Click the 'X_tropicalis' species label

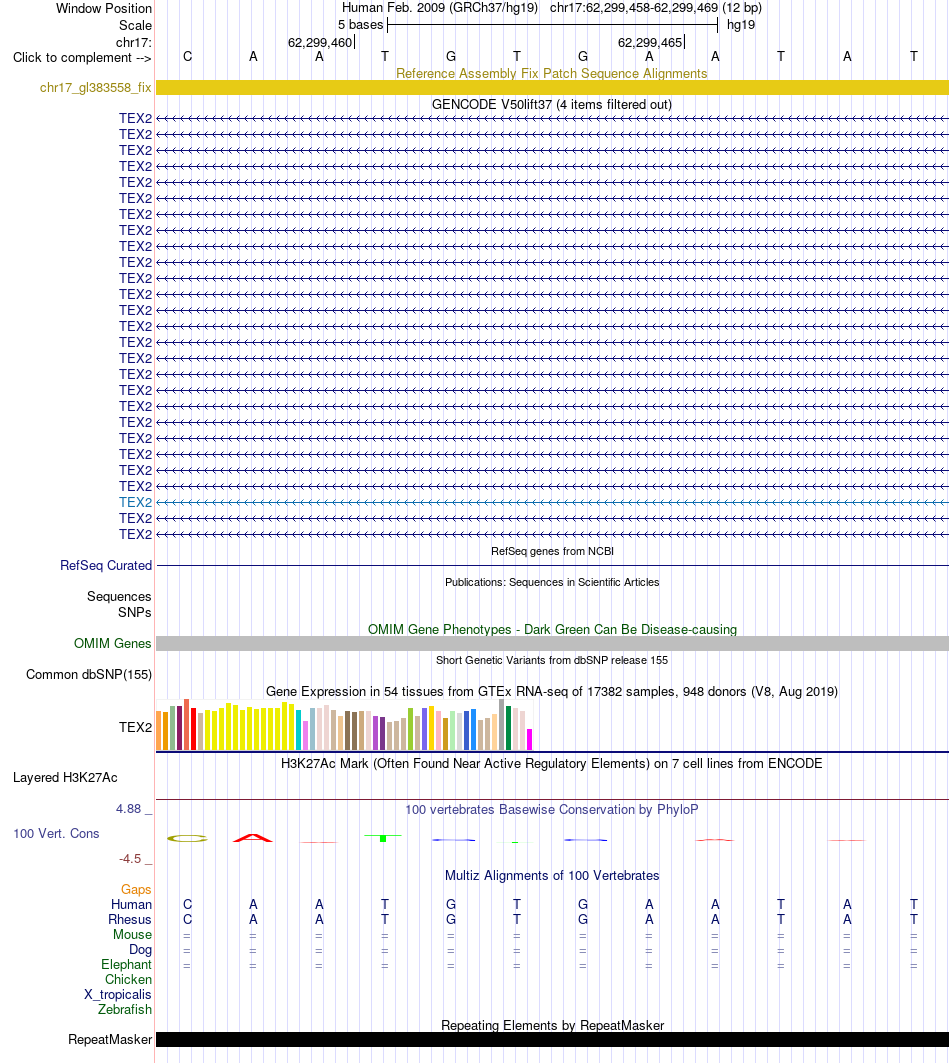coord(117,995)
